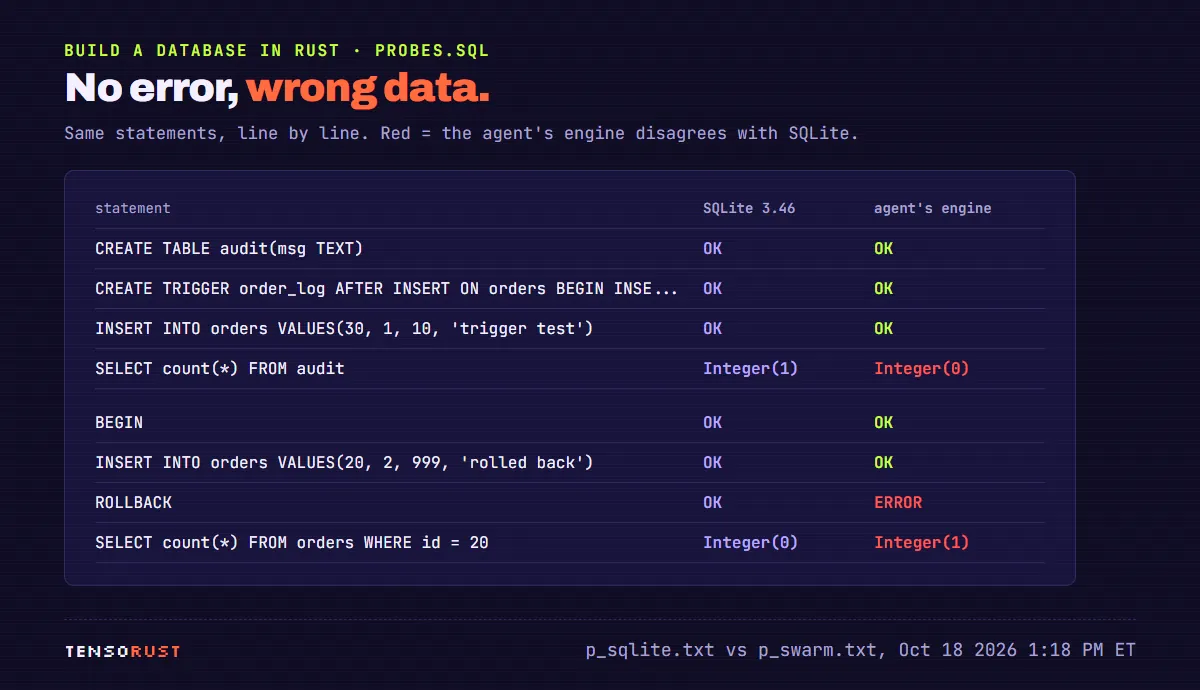Screen dimensions: 1200x690
Task: Click SQLite 'OK' in the 'trigger test' row
Action: tap(712, 328)
